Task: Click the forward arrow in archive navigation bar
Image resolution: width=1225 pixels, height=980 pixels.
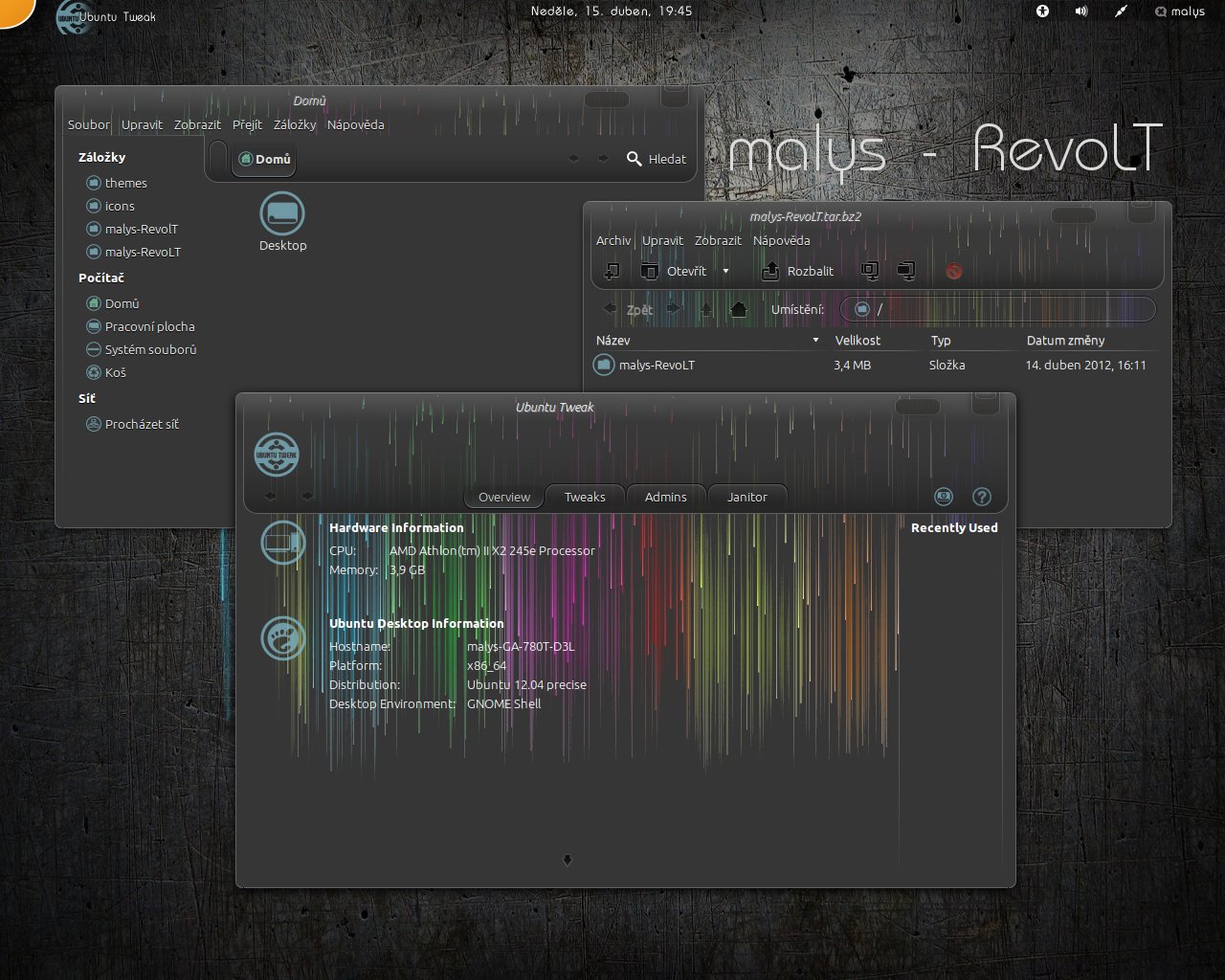Action: tap(674, 309)
